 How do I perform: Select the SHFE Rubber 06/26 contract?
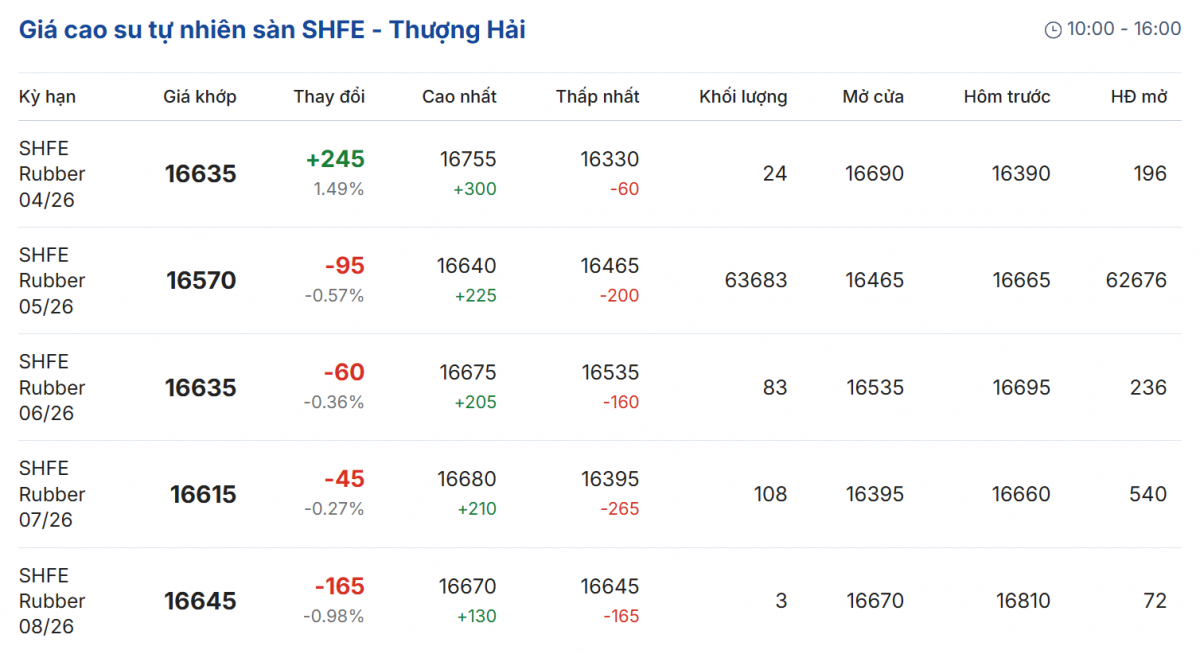(x=52, y=388)
